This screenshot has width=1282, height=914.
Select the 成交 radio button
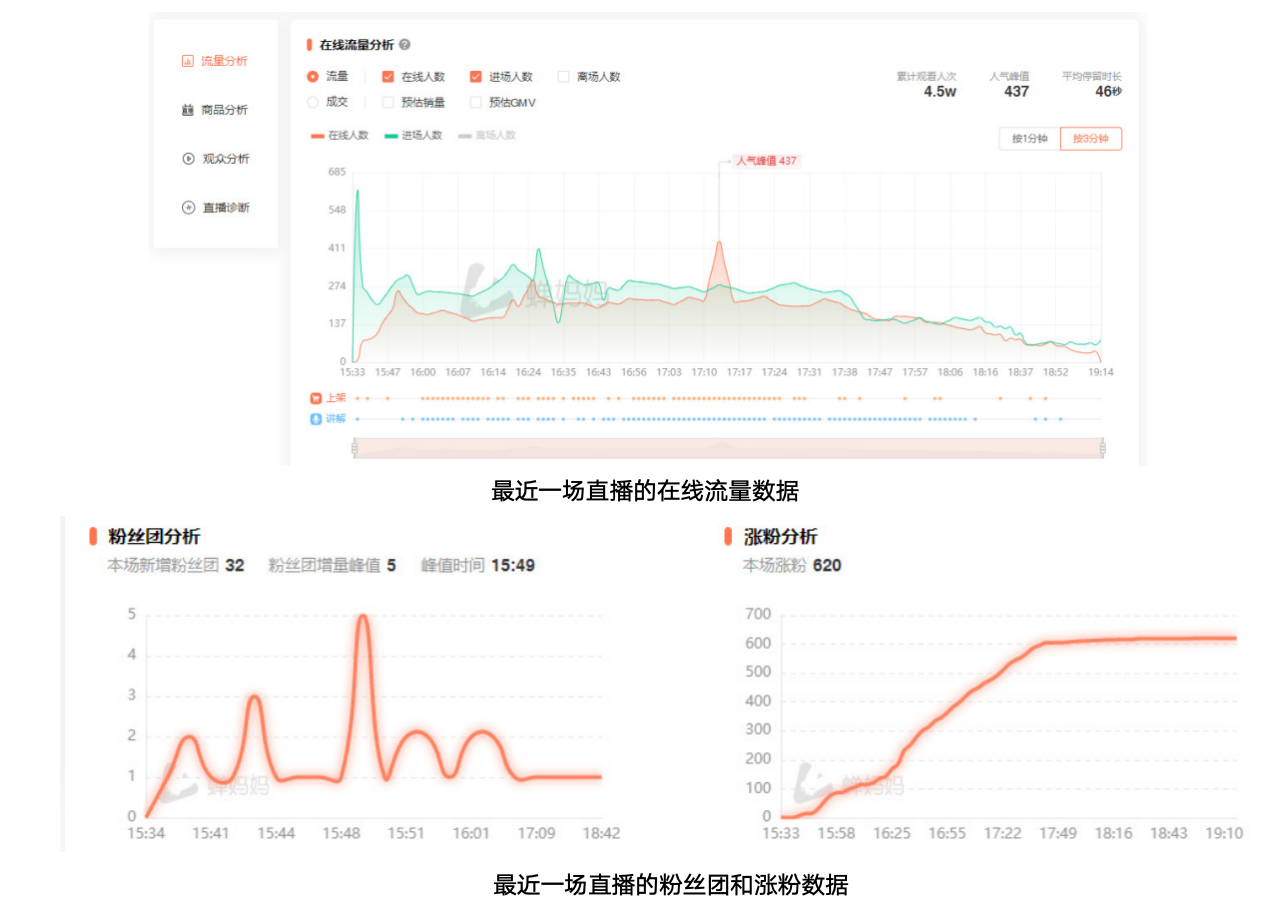click(x=313, y=102)
